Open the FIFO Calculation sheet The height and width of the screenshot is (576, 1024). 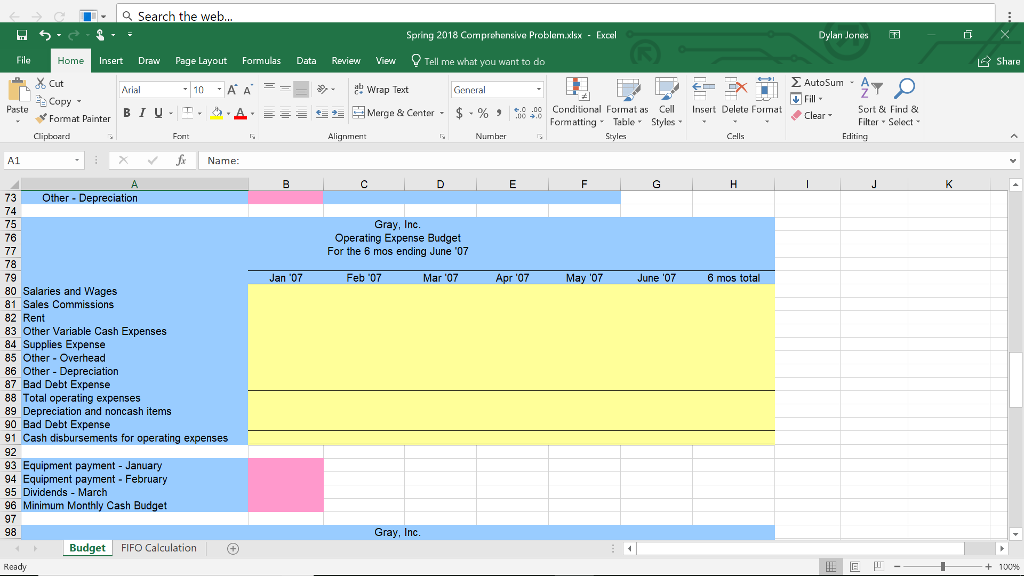161,548
